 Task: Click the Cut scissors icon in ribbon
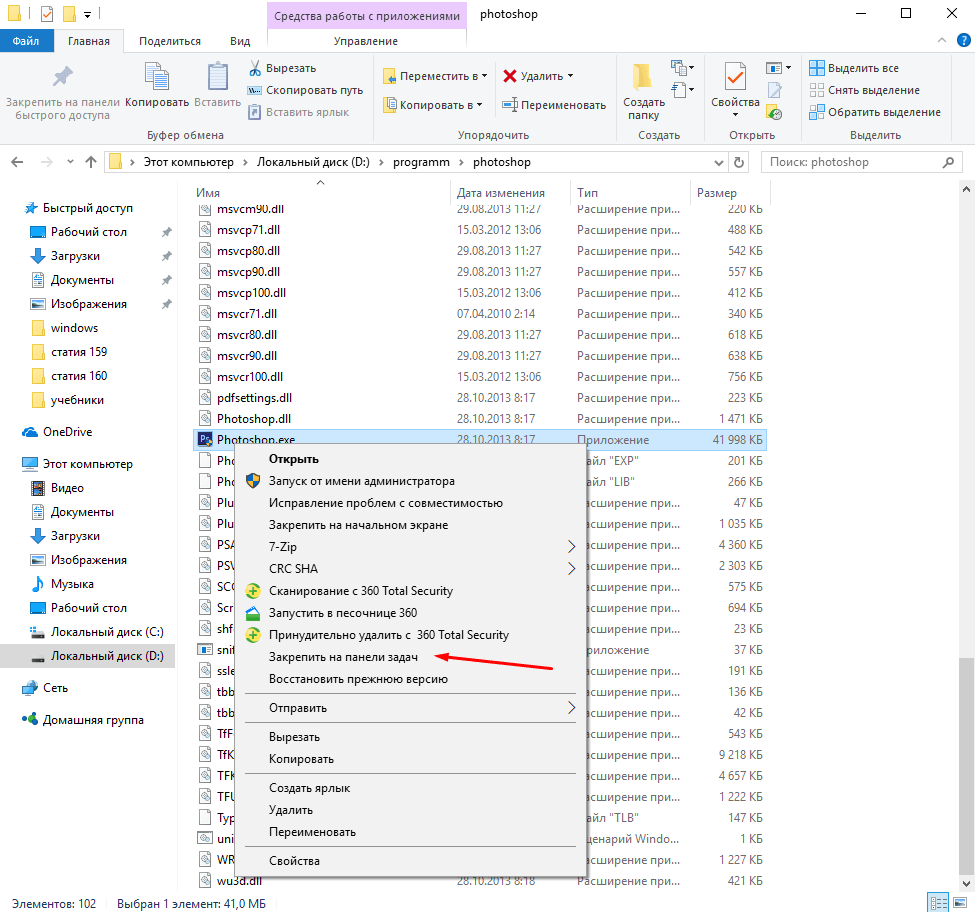(x=256, y=68)
